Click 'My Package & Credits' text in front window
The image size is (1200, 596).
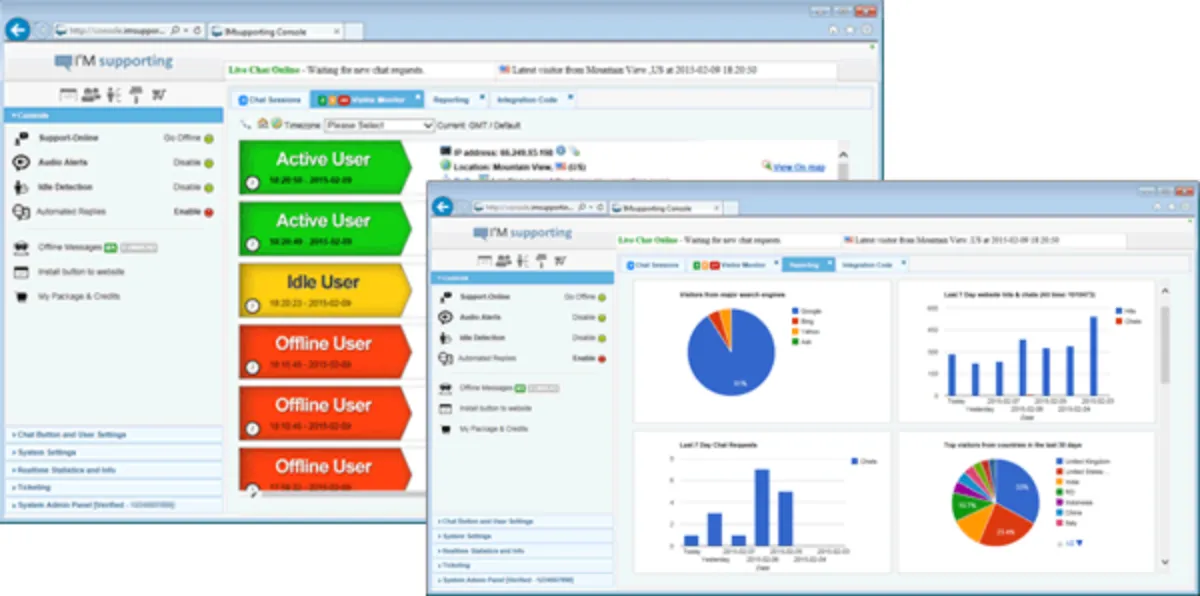[493, 429]
